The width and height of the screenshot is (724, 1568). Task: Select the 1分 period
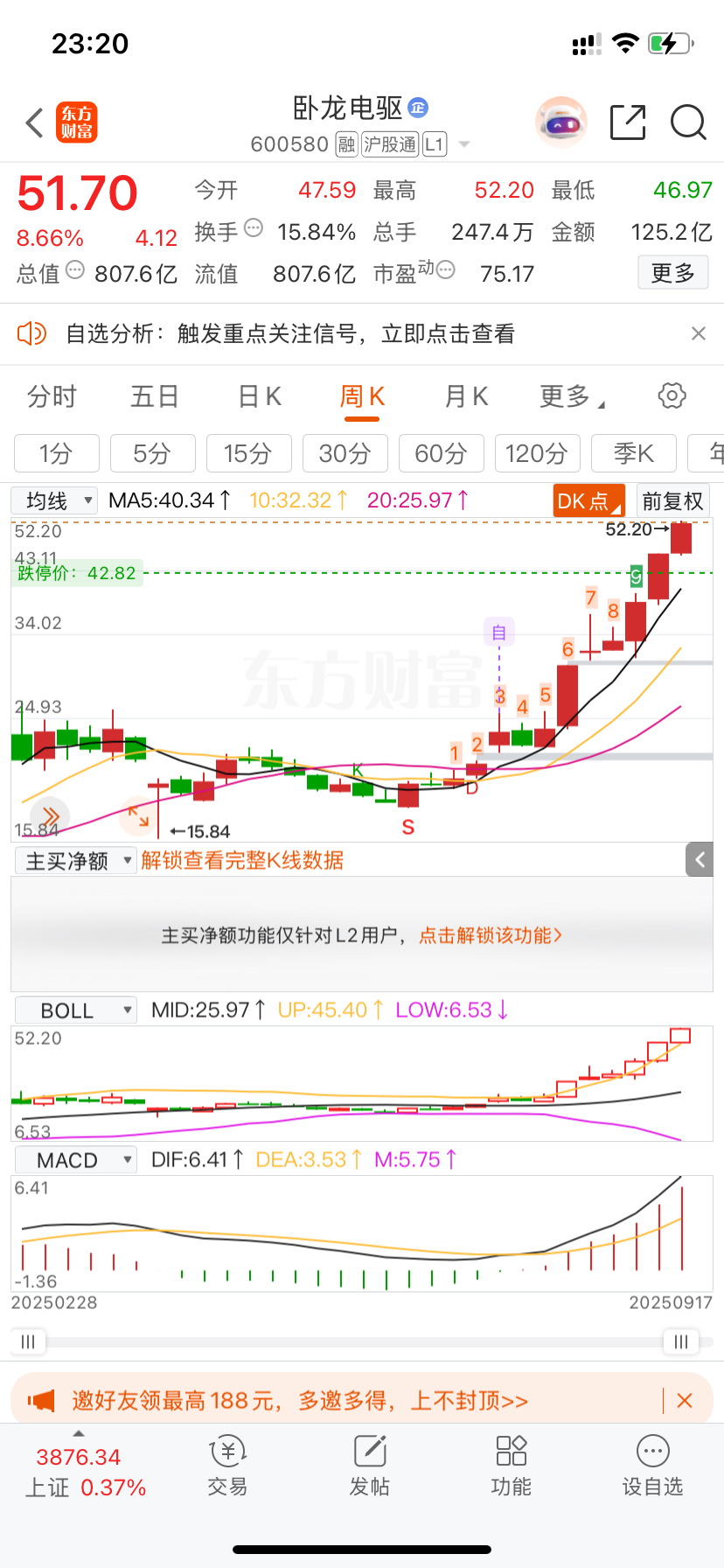point(56,453)
